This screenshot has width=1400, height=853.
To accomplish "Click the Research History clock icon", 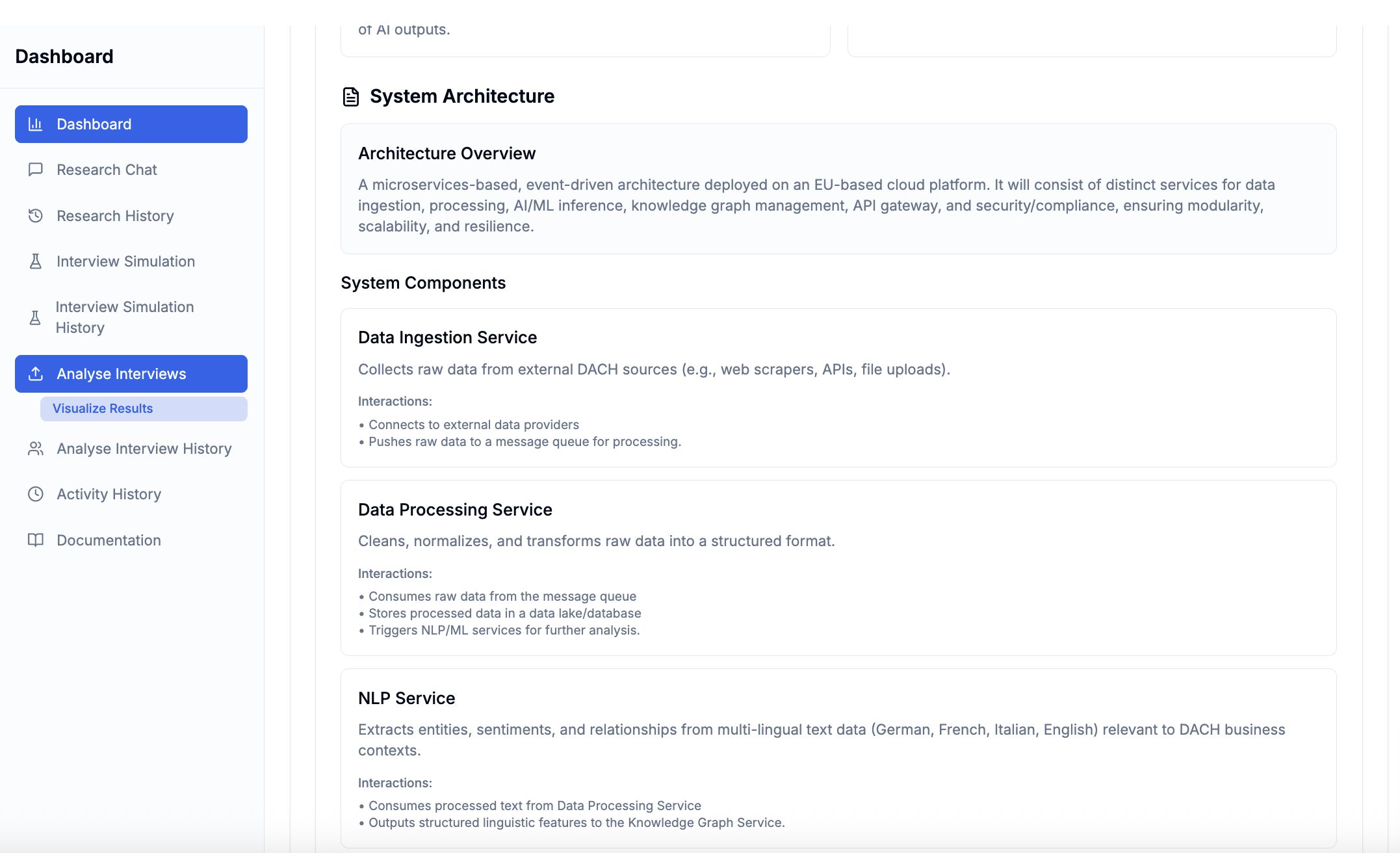I will click(35, 215).
